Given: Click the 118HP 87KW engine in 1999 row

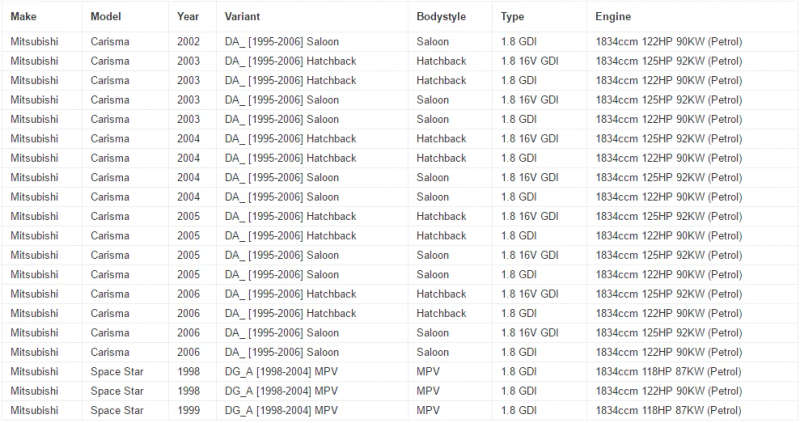Looking at the screenshot, I should tap(669, 410).
